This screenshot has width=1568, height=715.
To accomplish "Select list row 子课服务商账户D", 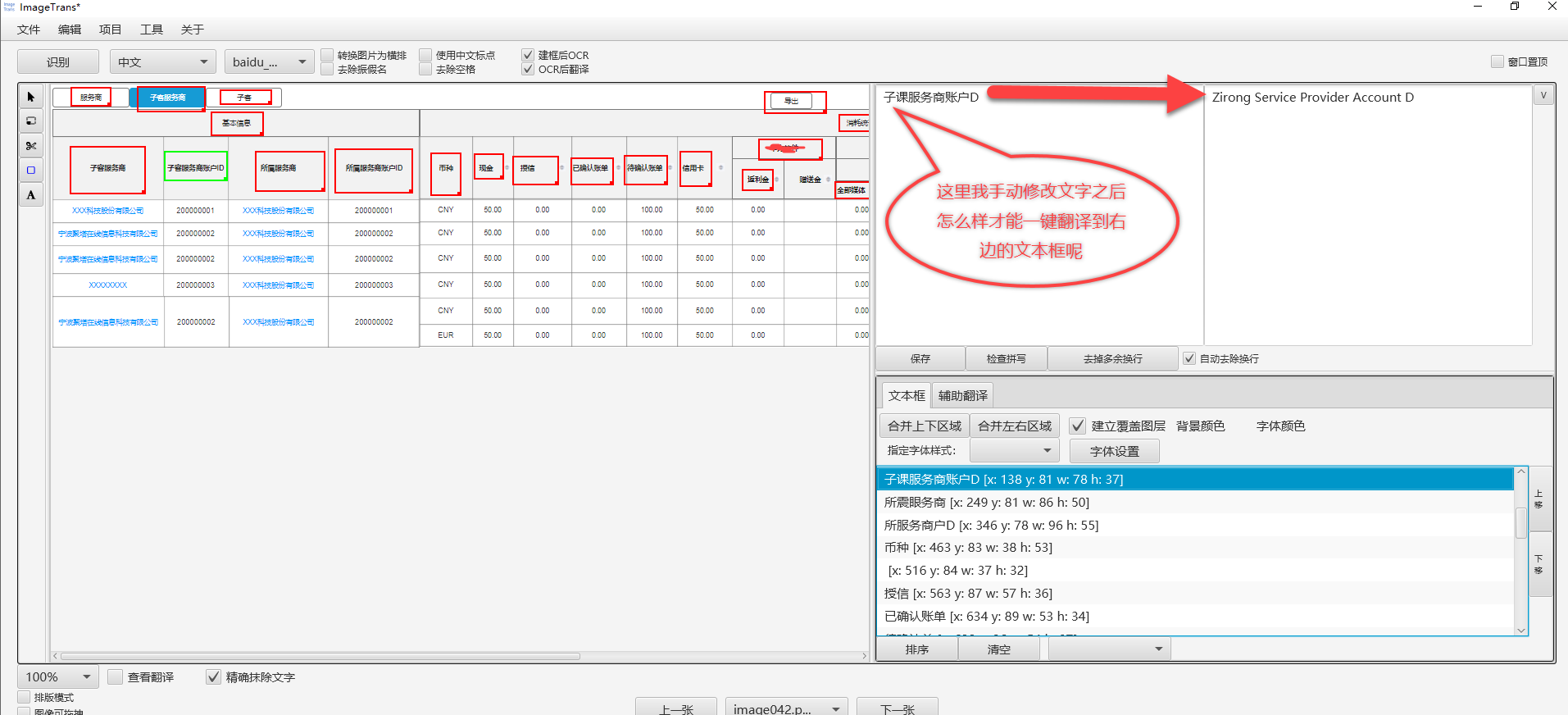I will pos(1195,479).
